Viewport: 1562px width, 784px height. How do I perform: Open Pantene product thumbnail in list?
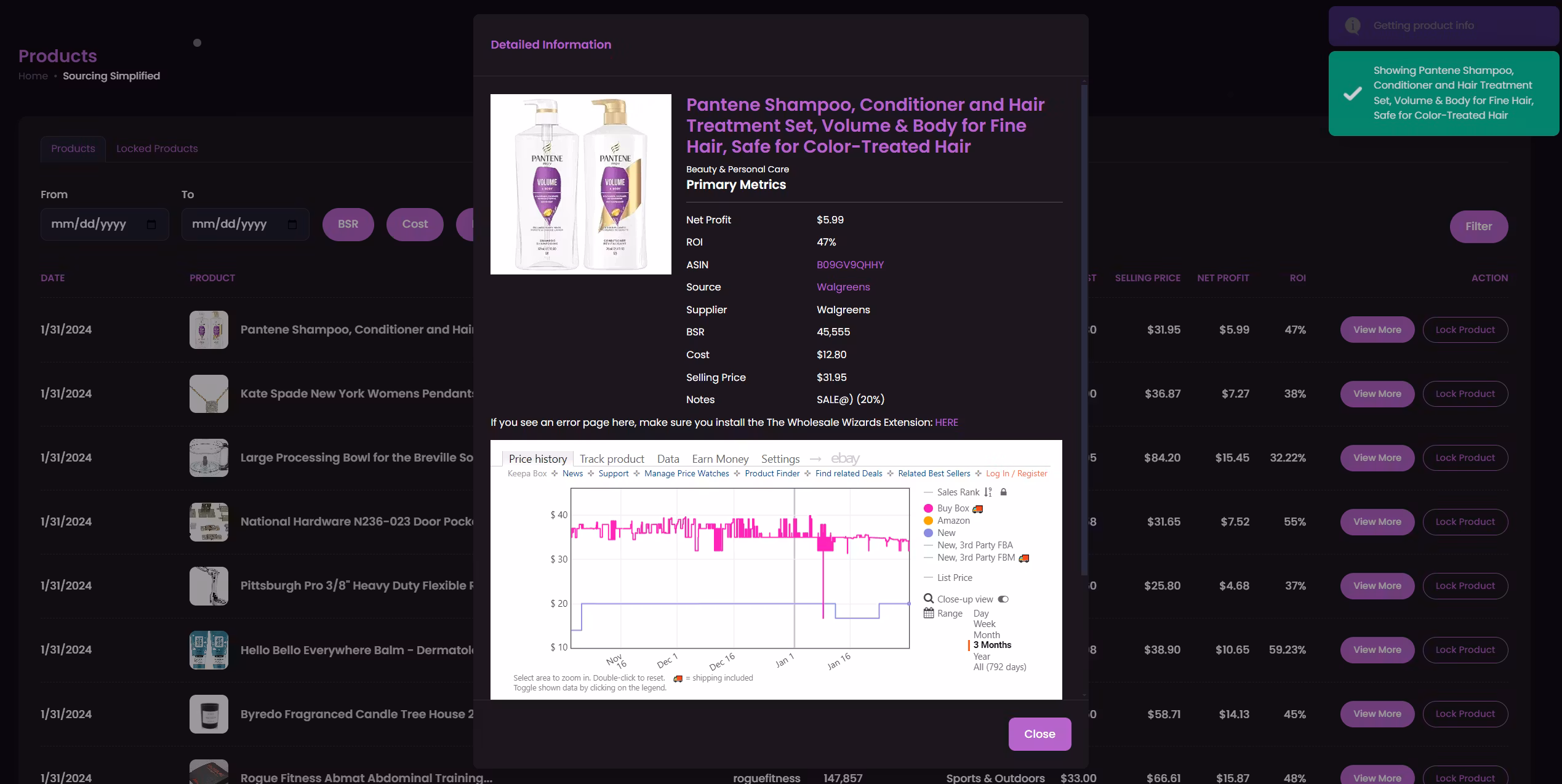[x=209, y=330]
